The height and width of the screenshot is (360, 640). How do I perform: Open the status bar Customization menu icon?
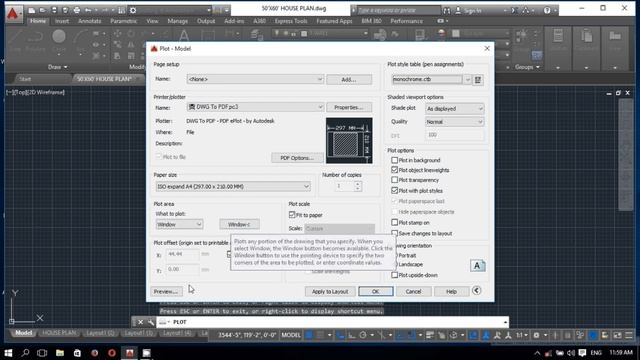[x=629, y=335]
